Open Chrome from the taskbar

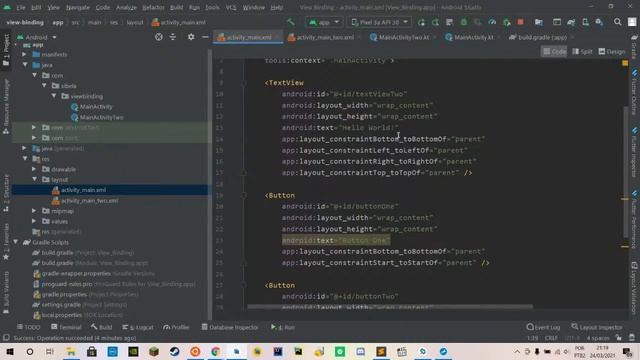tap(216, 351)
